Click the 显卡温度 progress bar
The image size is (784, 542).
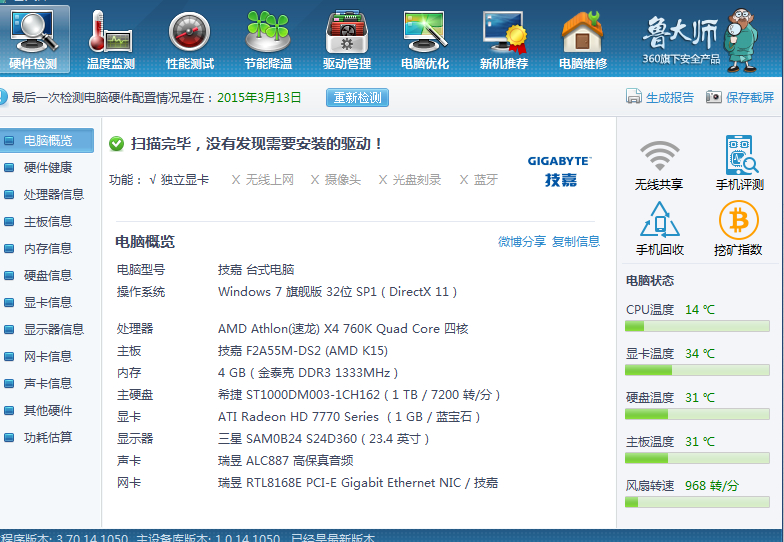(x=697, y=370)
